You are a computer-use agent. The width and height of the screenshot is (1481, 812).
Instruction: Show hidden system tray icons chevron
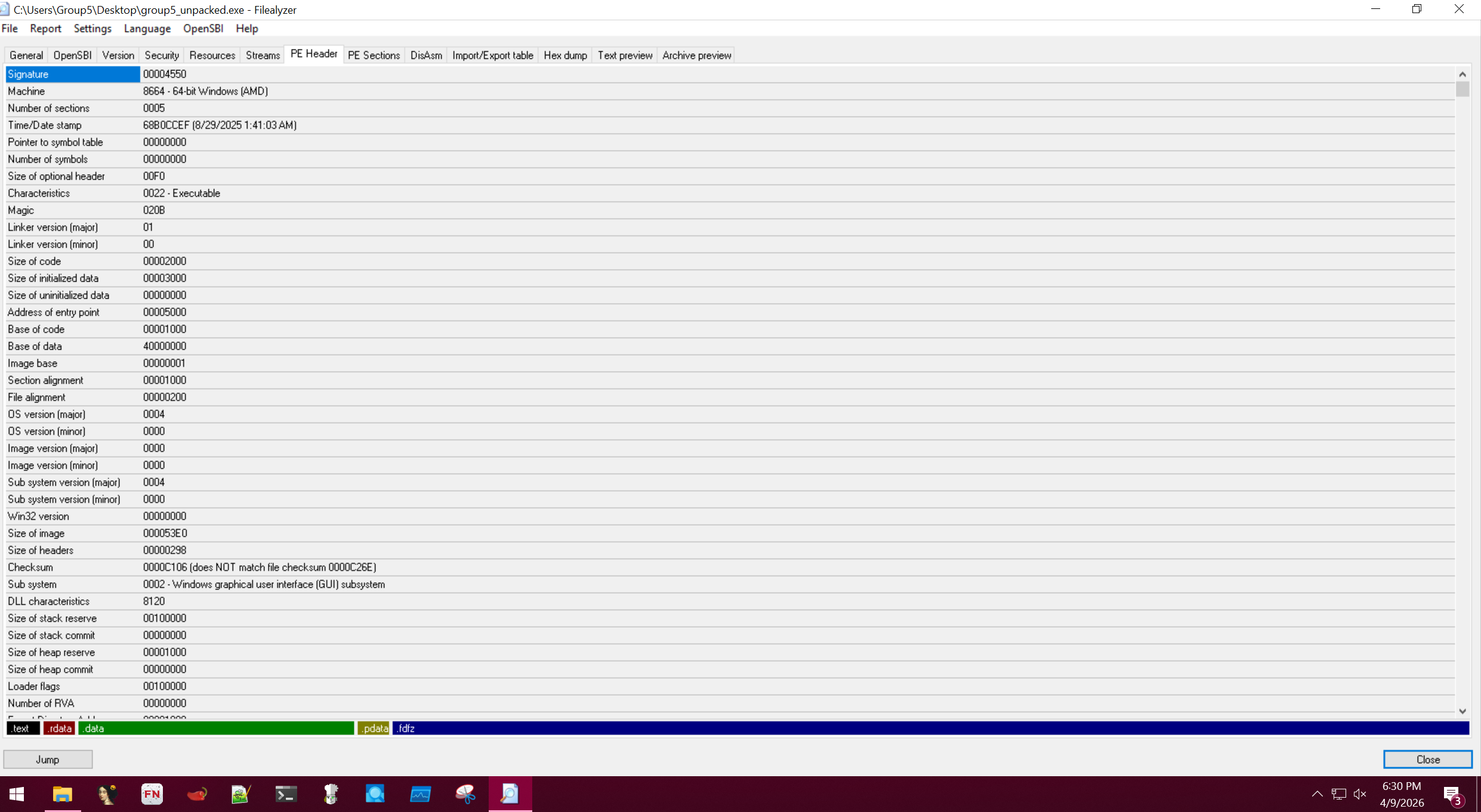click(1317, 794)
